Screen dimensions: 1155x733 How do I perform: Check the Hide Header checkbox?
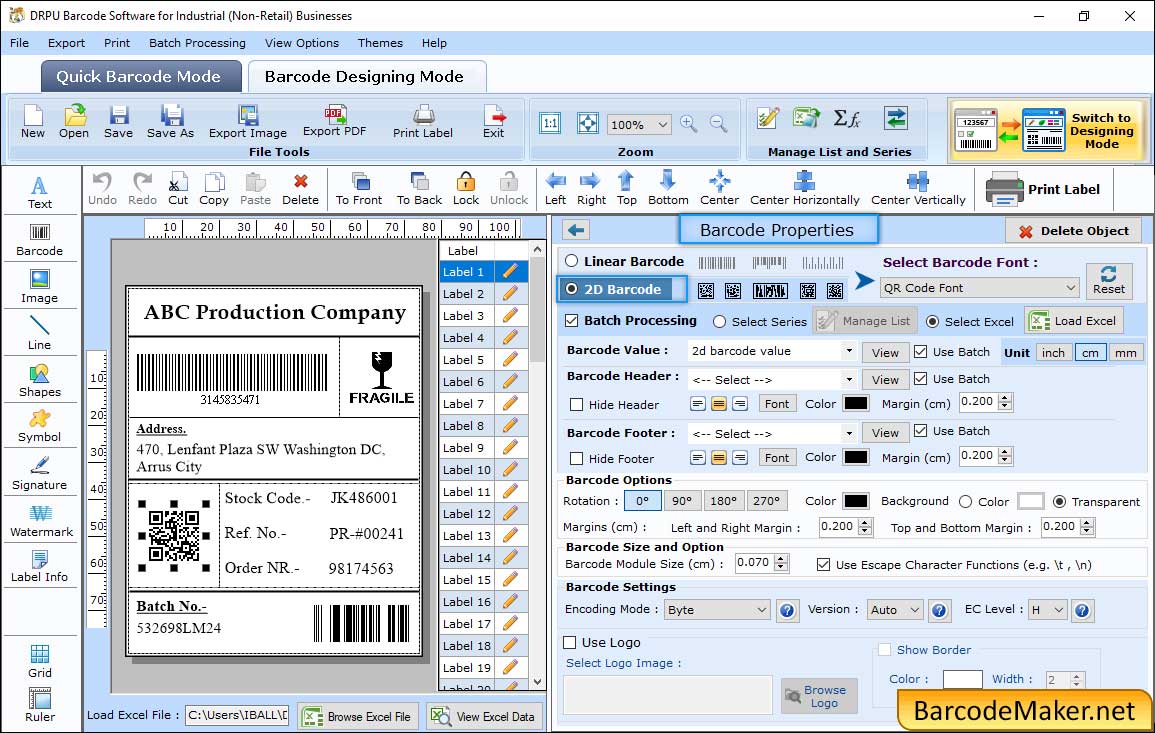(x=577, y=404)
